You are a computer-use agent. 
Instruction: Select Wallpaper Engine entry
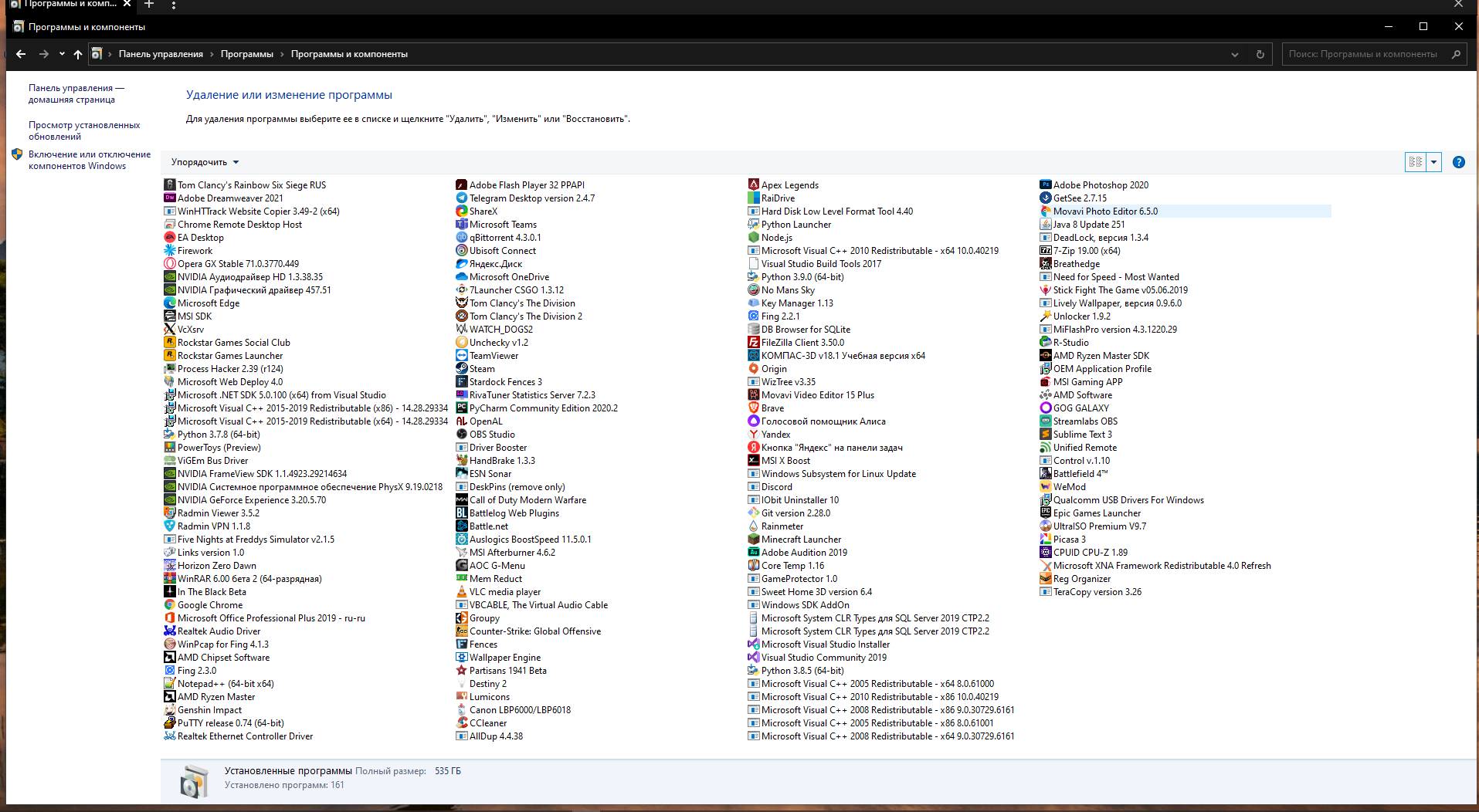505,658
